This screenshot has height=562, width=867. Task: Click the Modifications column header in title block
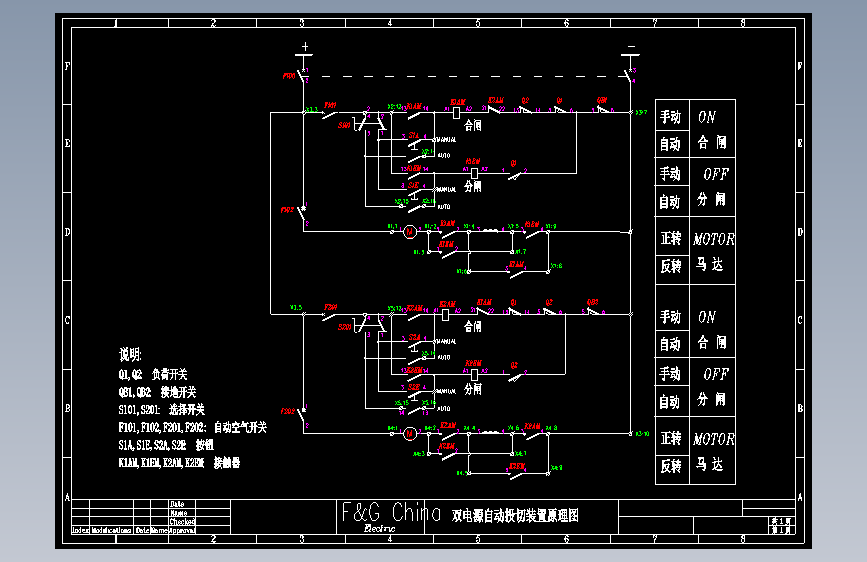pyautogui.click(x=111, y=530)
